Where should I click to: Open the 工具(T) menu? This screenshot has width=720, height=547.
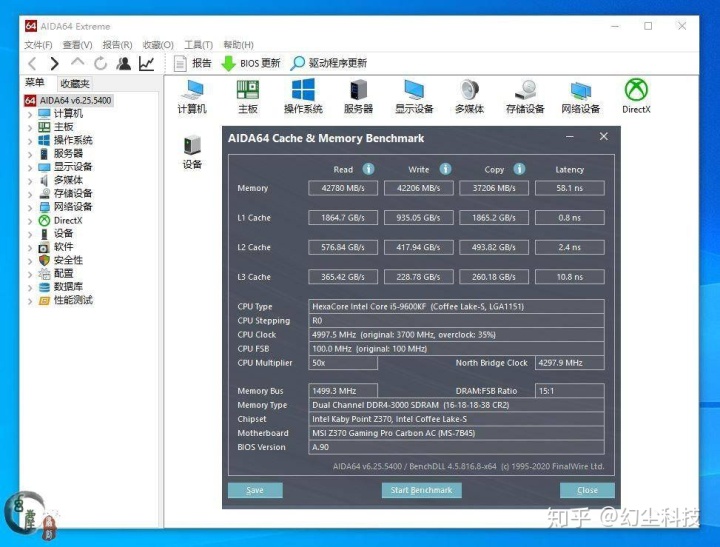pos(198,45)
